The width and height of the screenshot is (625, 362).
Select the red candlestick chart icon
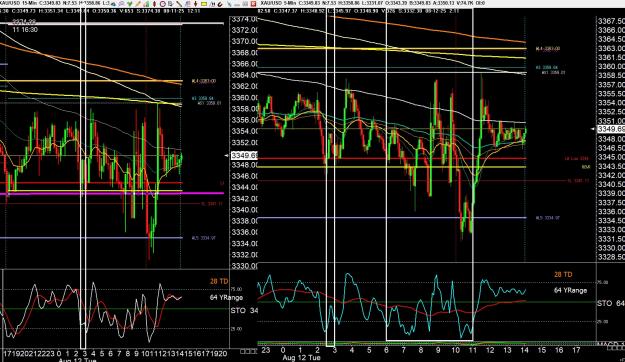(154, 4)
